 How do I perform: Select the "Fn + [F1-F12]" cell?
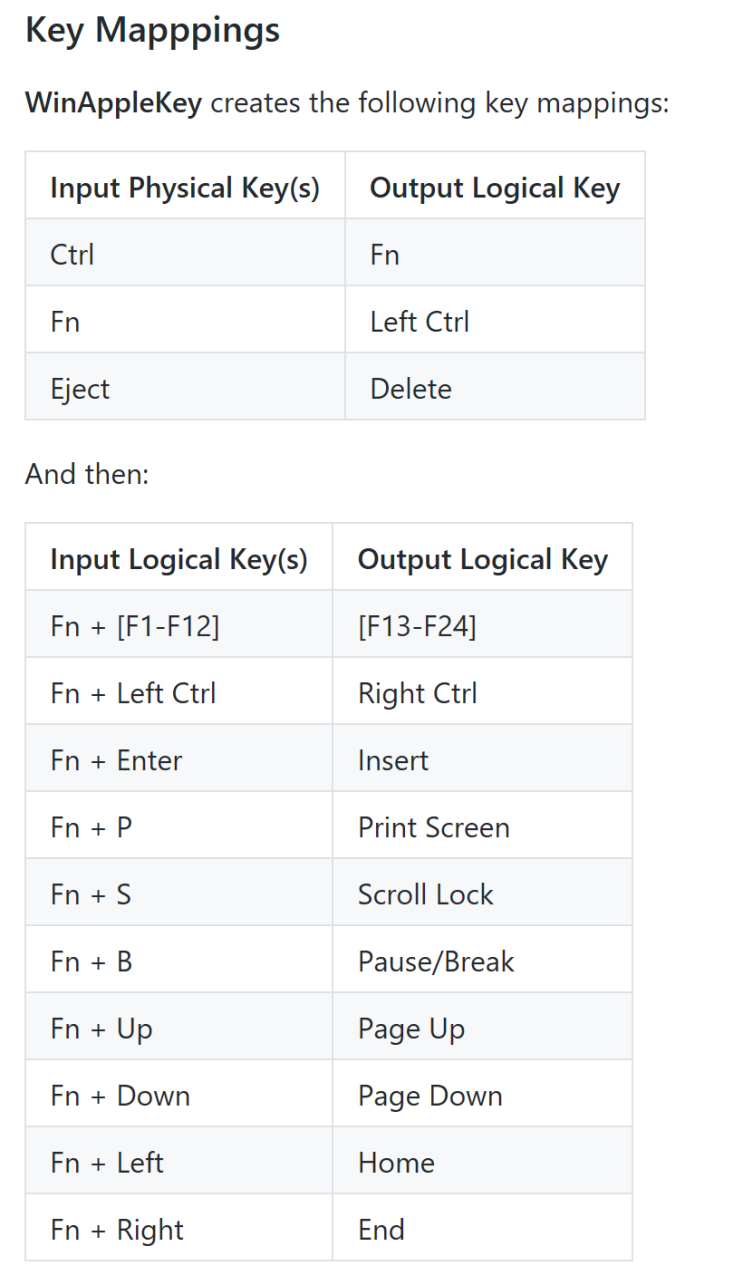(x=135, y=627)
